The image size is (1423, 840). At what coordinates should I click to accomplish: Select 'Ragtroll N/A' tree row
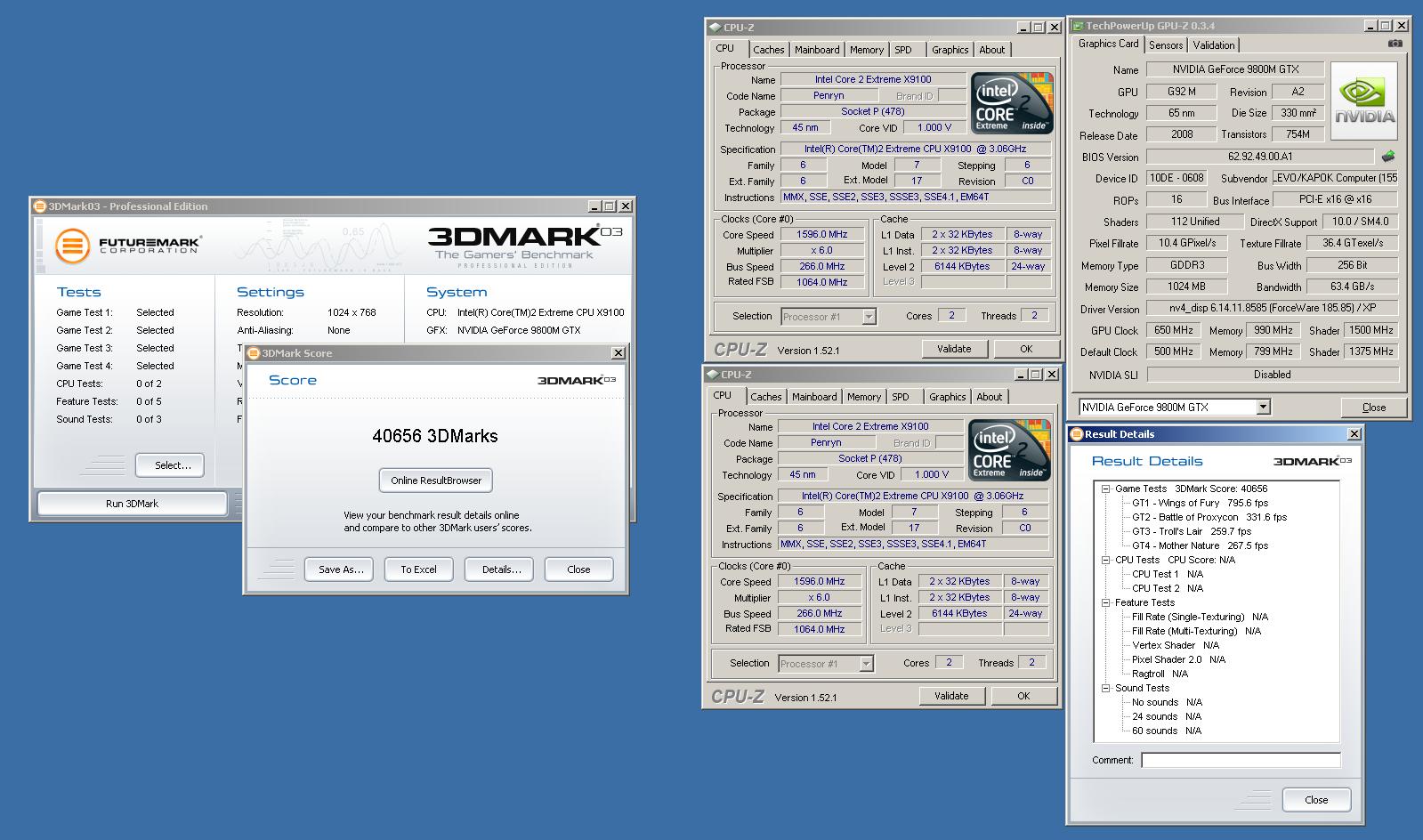[x=1160, y=674]
